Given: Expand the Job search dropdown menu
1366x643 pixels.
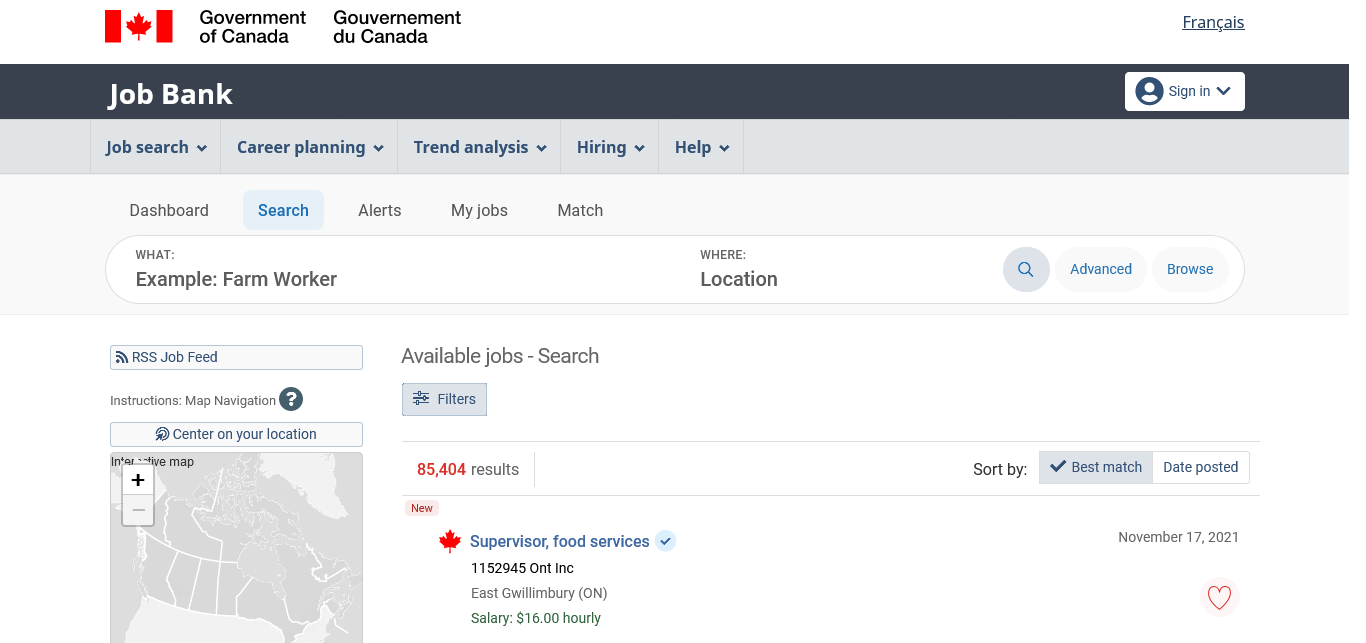Looking at the screenshot, I should [156, 147].
